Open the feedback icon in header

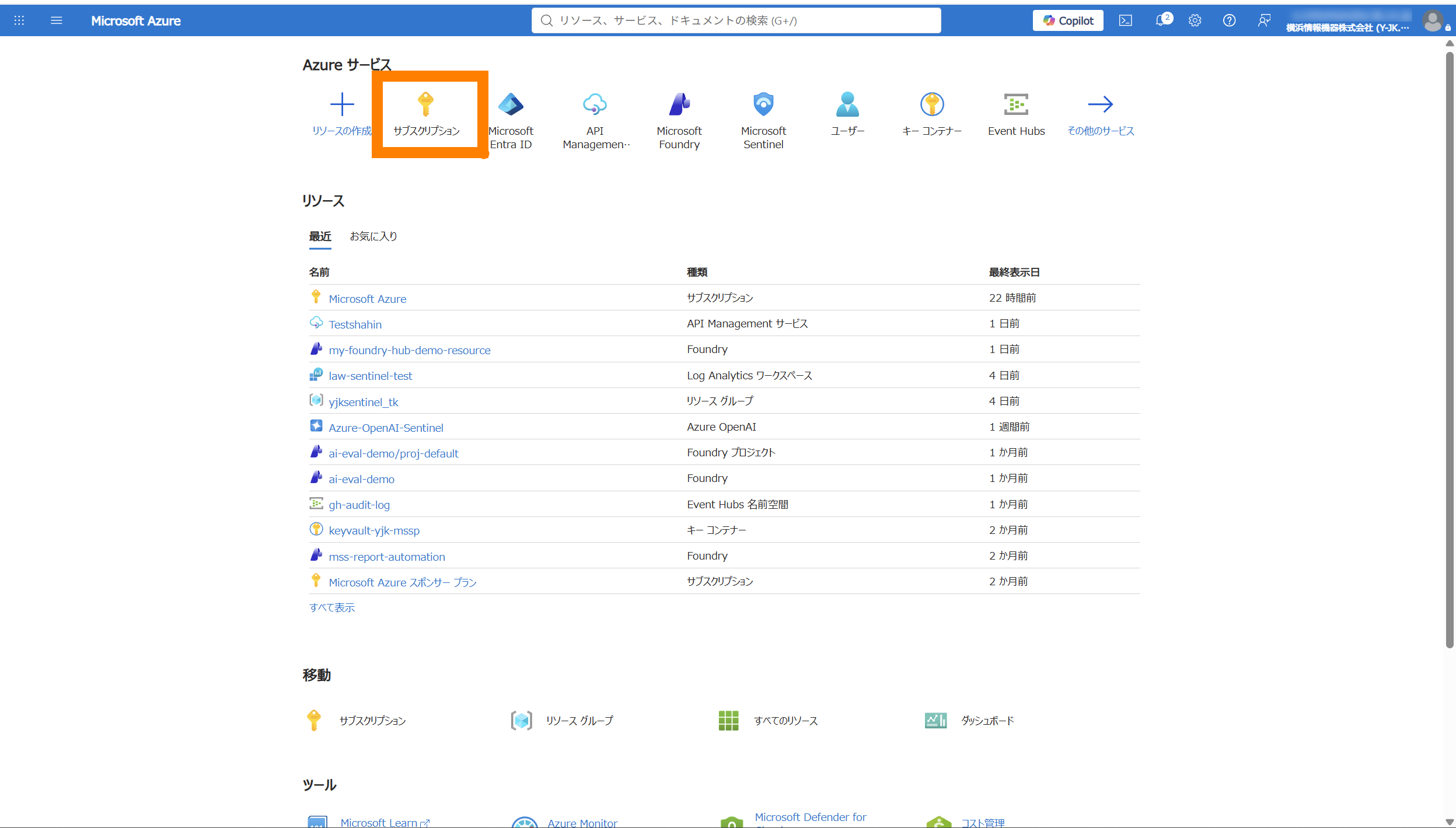click(x=1264, y=20)
